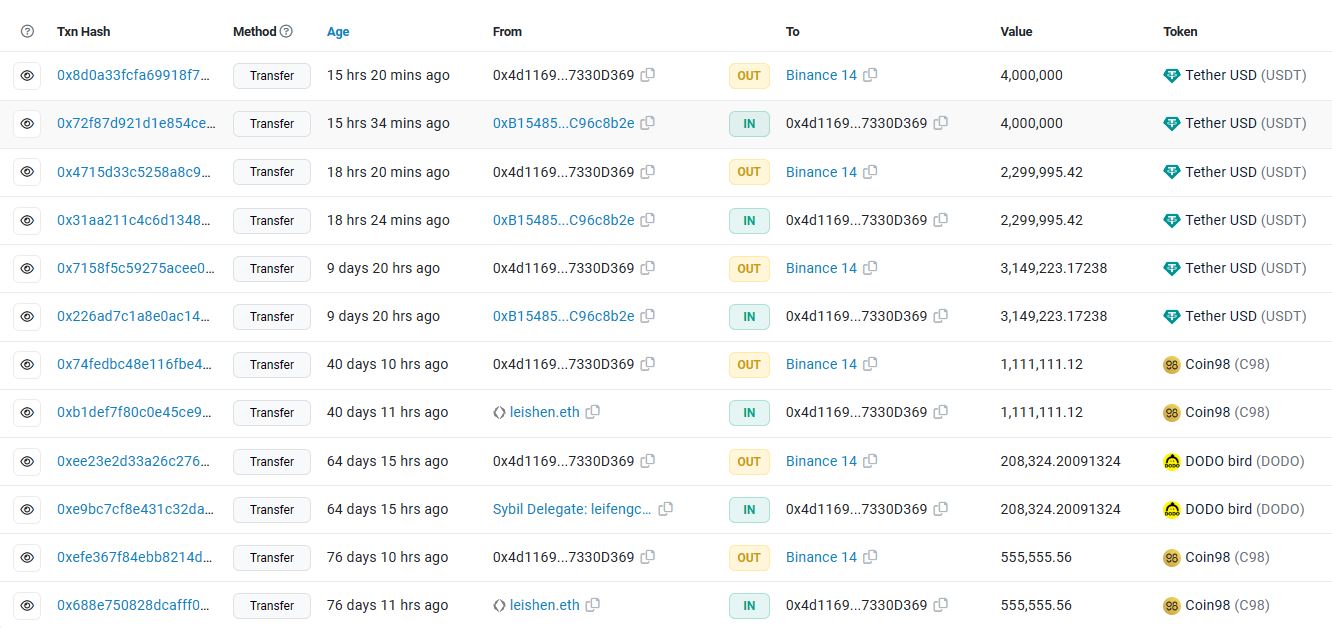This screenshot has height=628, width=1332.
Task: Copy To address in 15 hrs 34 mins row
Action: coord(941,123)
